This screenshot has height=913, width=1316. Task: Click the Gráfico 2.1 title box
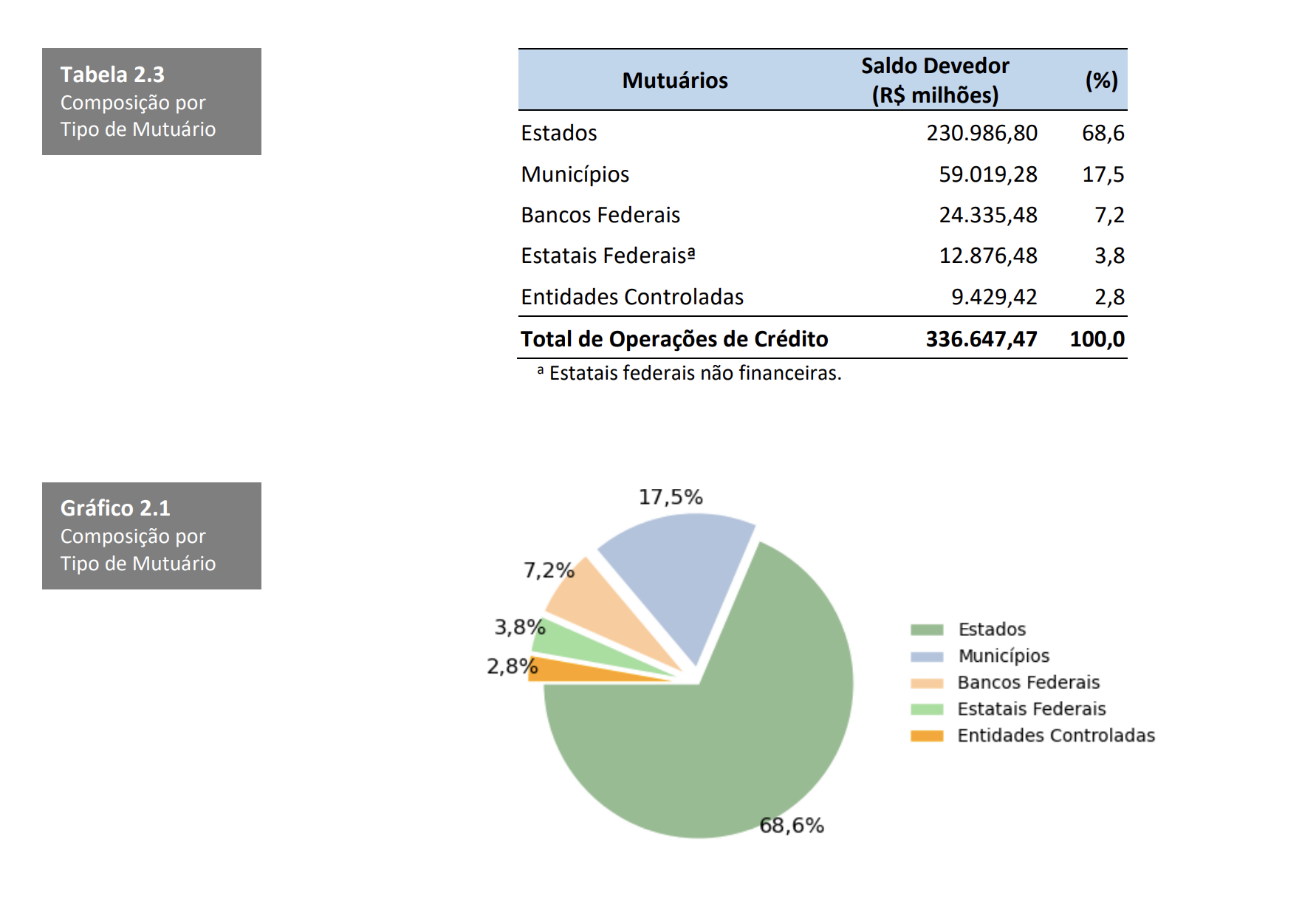[x=151, y=536]
